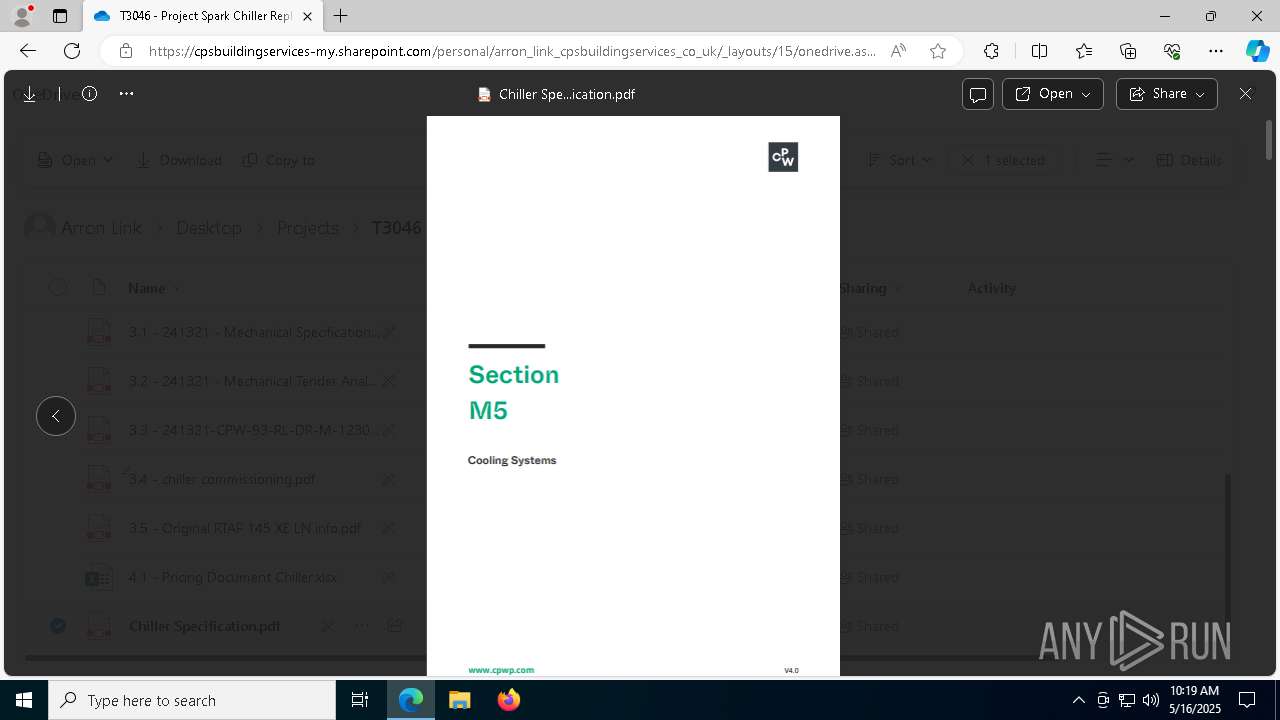Open a new browser tab

point(341,16)
